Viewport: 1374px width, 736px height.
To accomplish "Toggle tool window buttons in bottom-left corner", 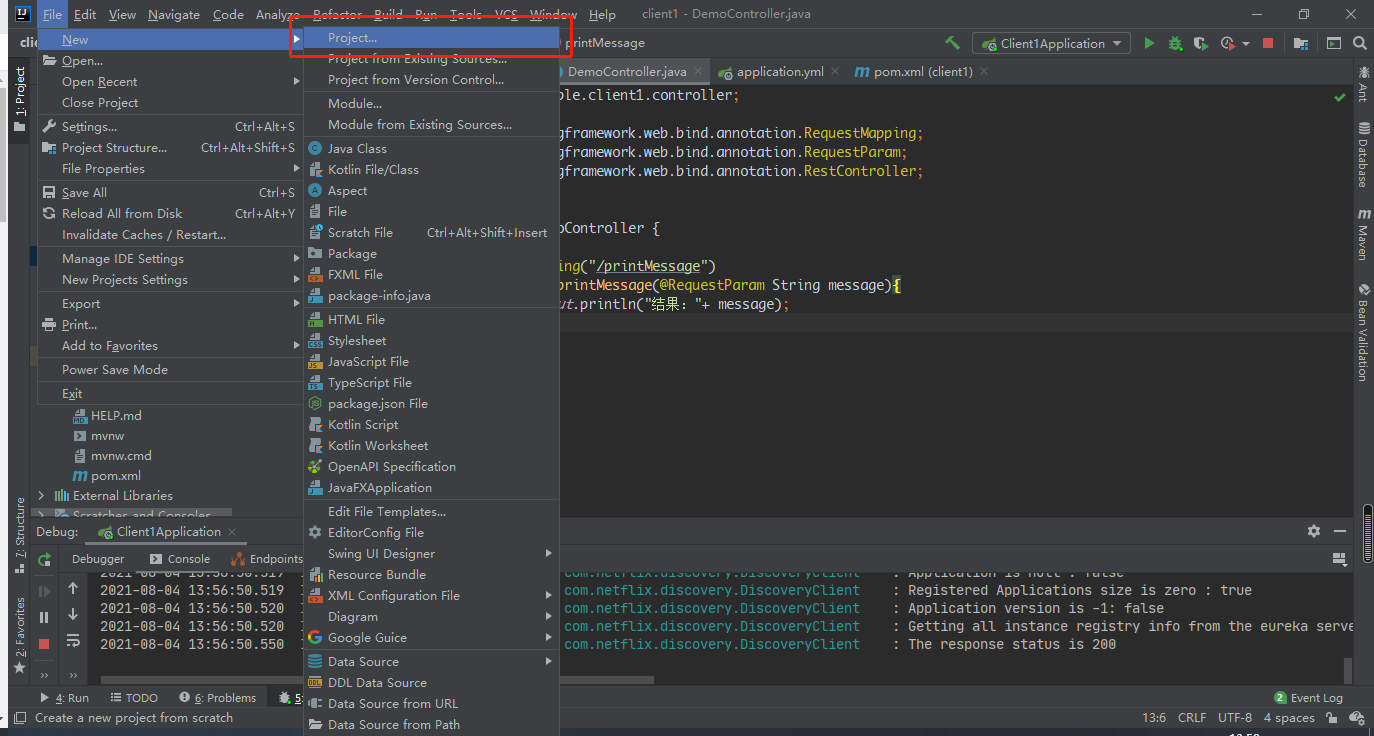I will pyautogui.click(x=18, y=718).
